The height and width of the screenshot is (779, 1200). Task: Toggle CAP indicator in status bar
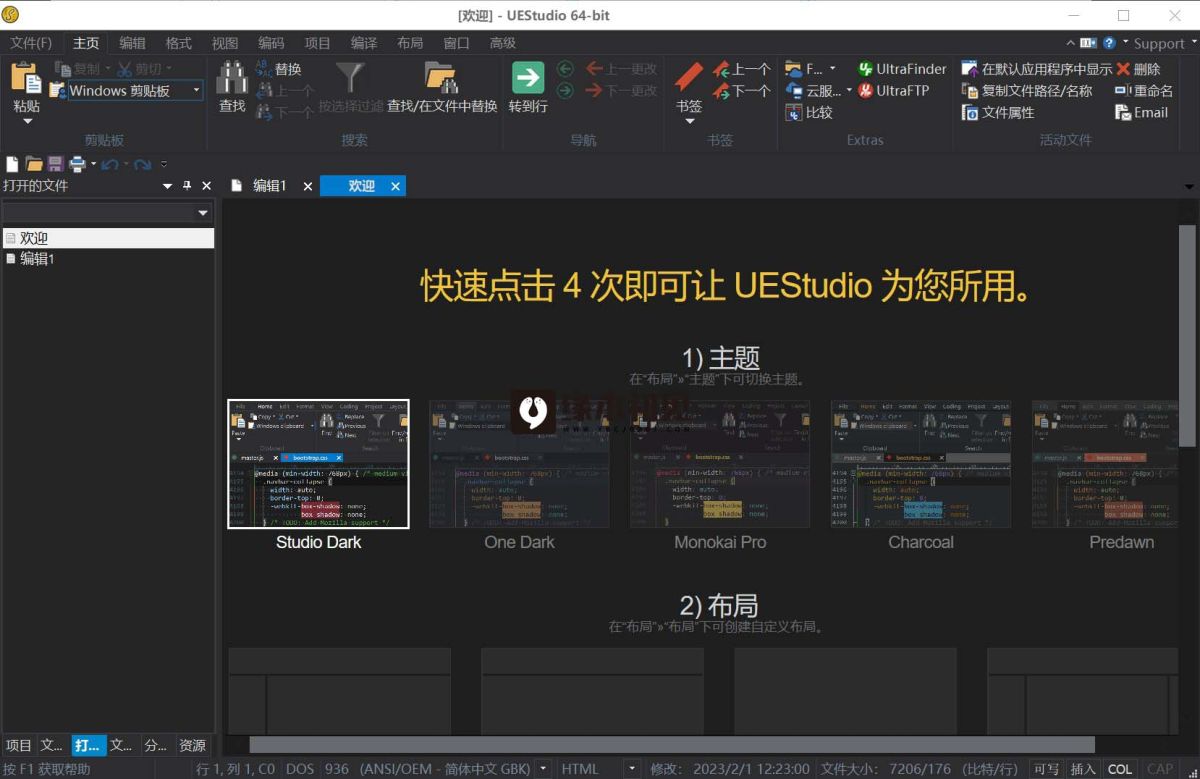1160,769
